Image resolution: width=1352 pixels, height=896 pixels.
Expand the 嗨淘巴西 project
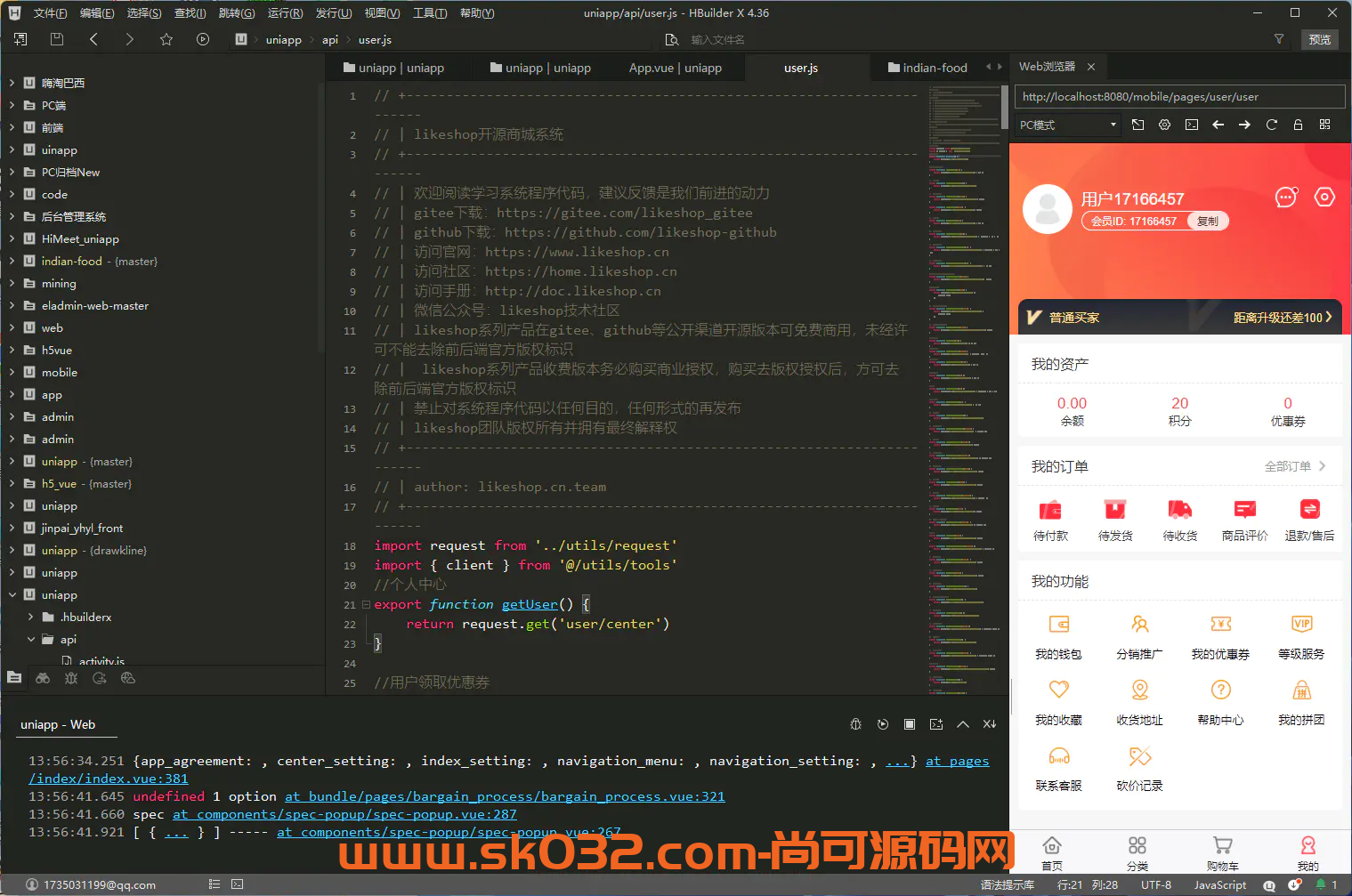12,83
